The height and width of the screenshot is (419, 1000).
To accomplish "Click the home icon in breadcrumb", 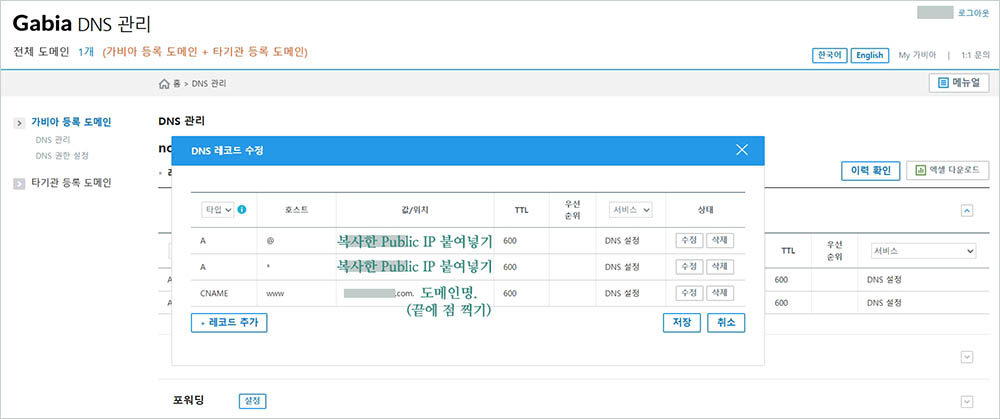I will point(163,84).
